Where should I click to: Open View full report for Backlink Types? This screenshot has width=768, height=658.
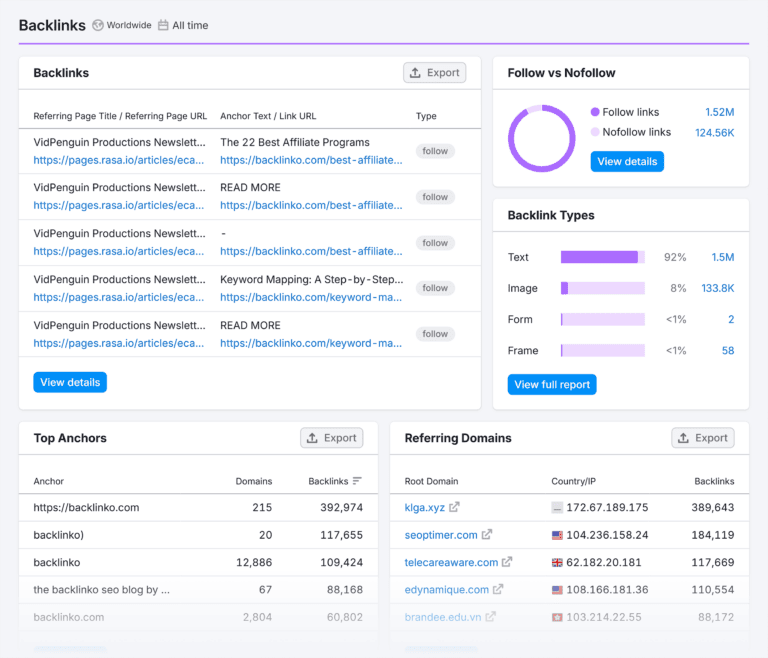click(553, 384)
